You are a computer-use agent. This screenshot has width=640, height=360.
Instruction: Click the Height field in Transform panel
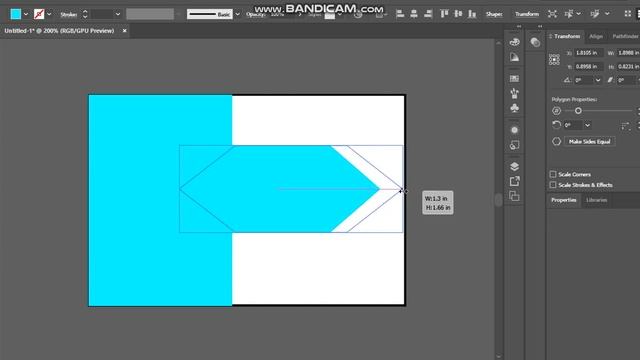click(x=629, y=67)
